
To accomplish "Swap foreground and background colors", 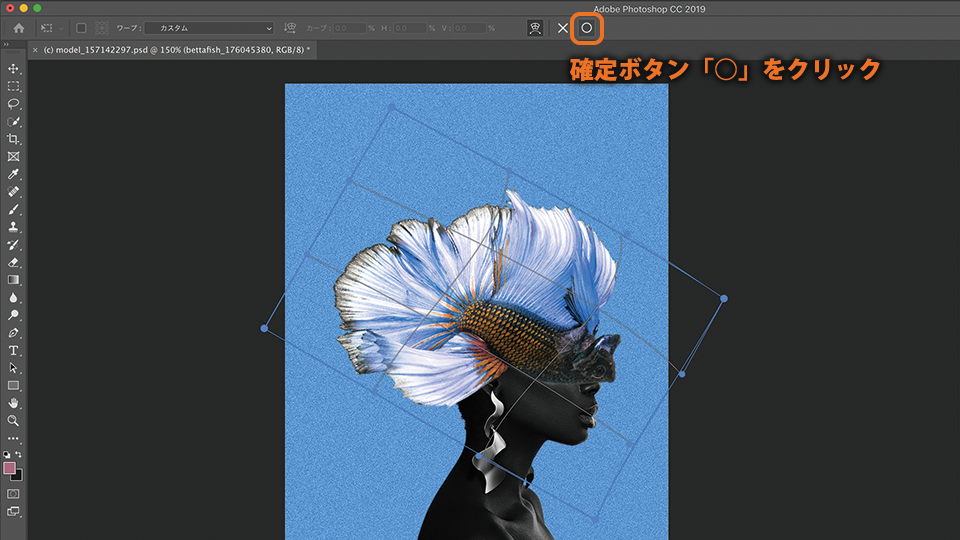I will click(x=18, y=454).
